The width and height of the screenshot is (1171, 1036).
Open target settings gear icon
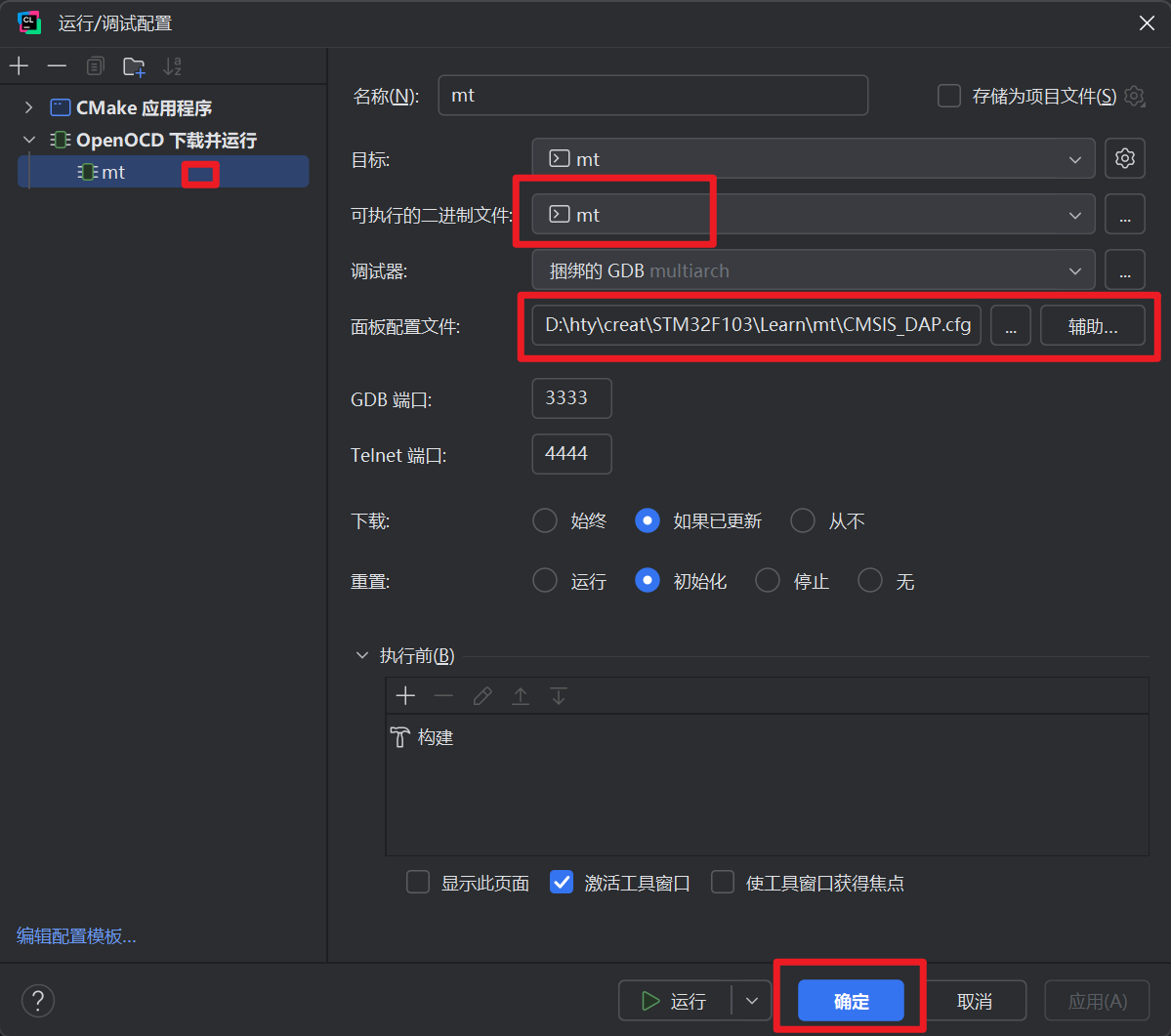click(1125, 158)
